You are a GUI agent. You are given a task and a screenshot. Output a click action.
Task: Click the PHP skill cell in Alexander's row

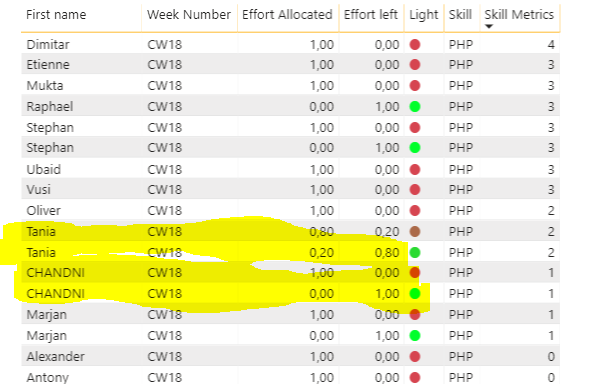pyautogui.click(x=461, y=357)
